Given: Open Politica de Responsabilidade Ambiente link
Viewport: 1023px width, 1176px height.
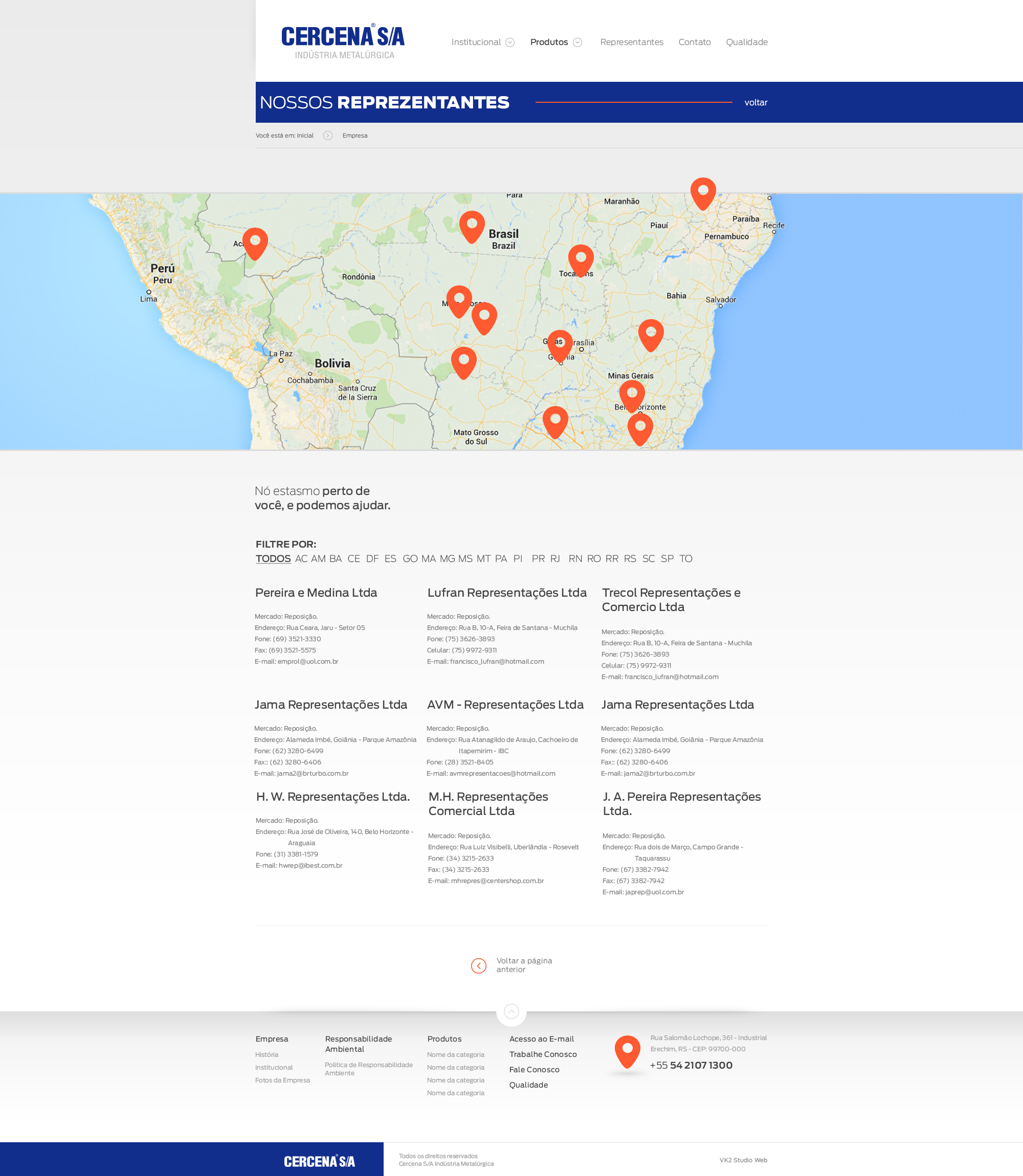Looking at the screenshot, I should (x=369, y=1069).
